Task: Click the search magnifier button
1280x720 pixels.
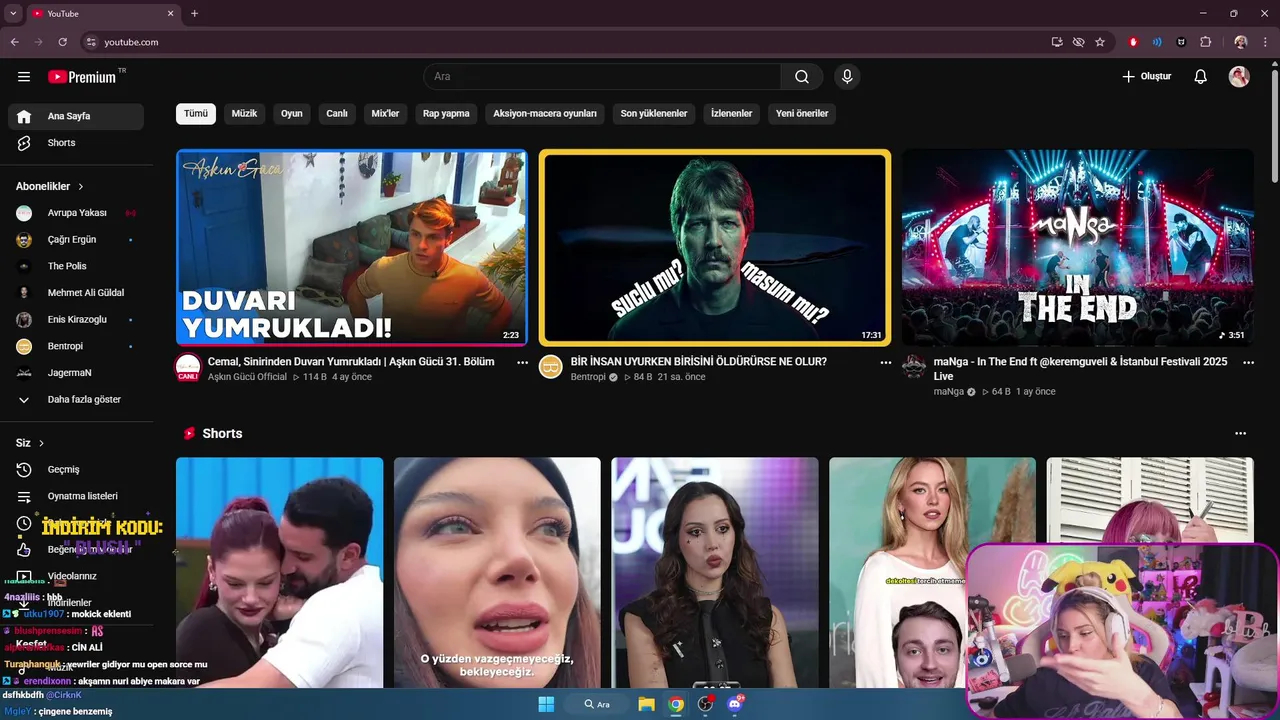Action: click(x=802, y=77)
